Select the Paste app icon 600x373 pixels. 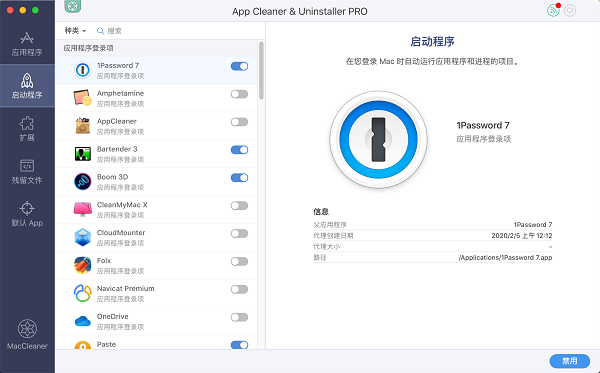pyautogui.click(x=82, y=345)
